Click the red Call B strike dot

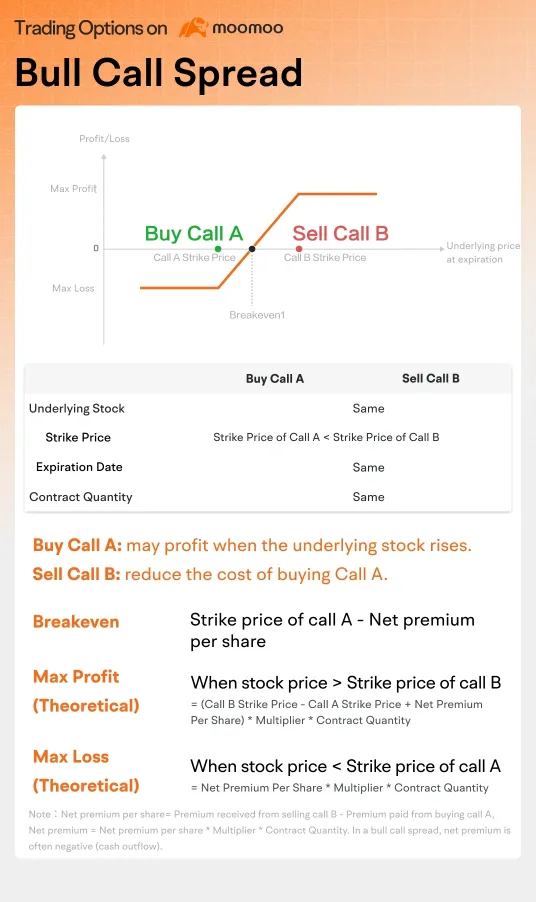pyautogui.click(x=299, y=249)
